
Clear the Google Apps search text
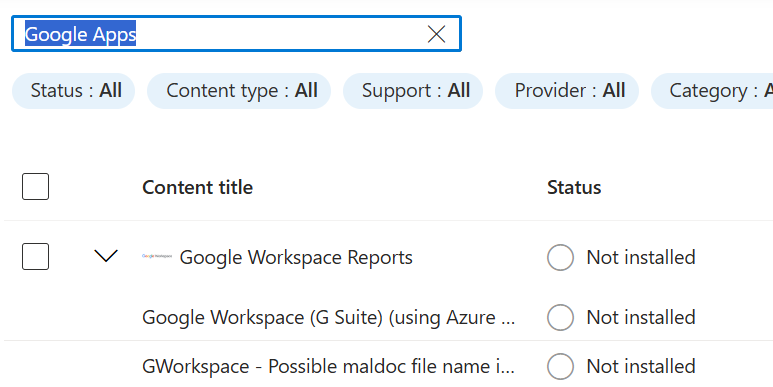(436, 34)
